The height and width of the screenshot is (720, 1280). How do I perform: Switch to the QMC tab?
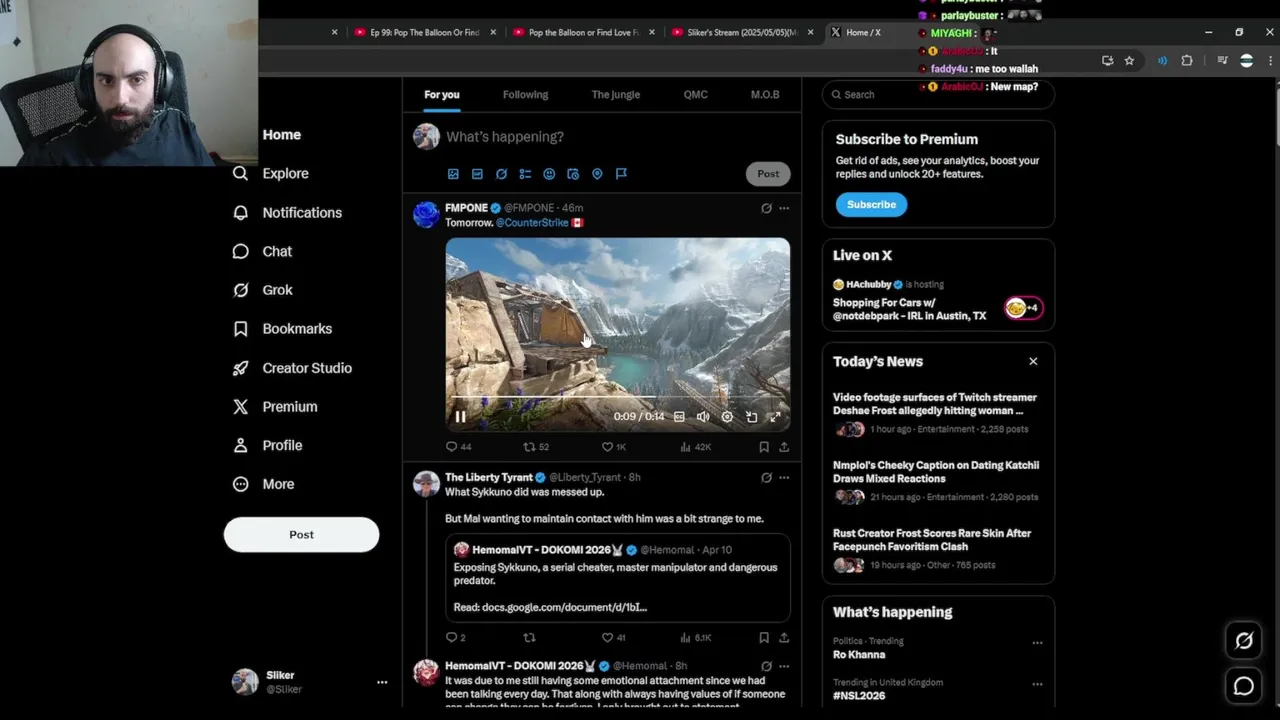695,94
